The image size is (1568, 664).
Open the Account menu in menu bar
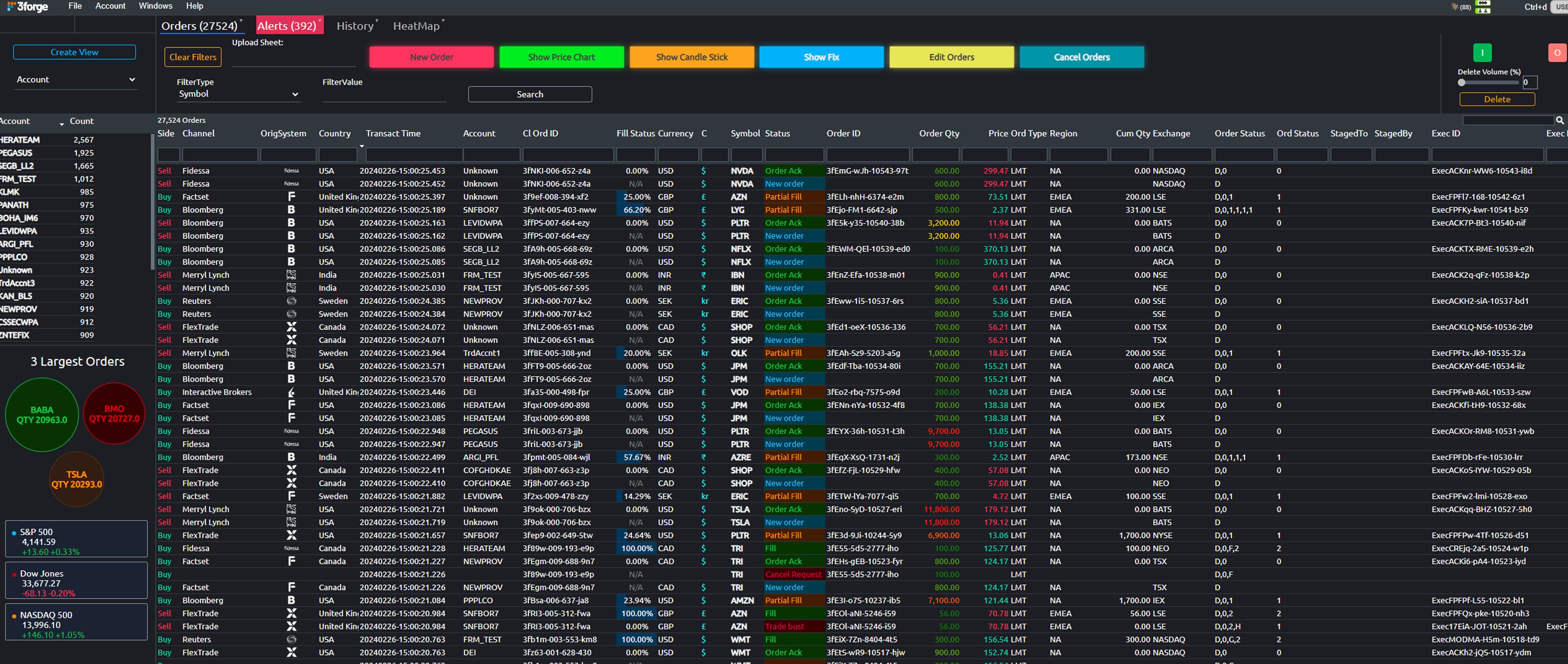(110, 6)
